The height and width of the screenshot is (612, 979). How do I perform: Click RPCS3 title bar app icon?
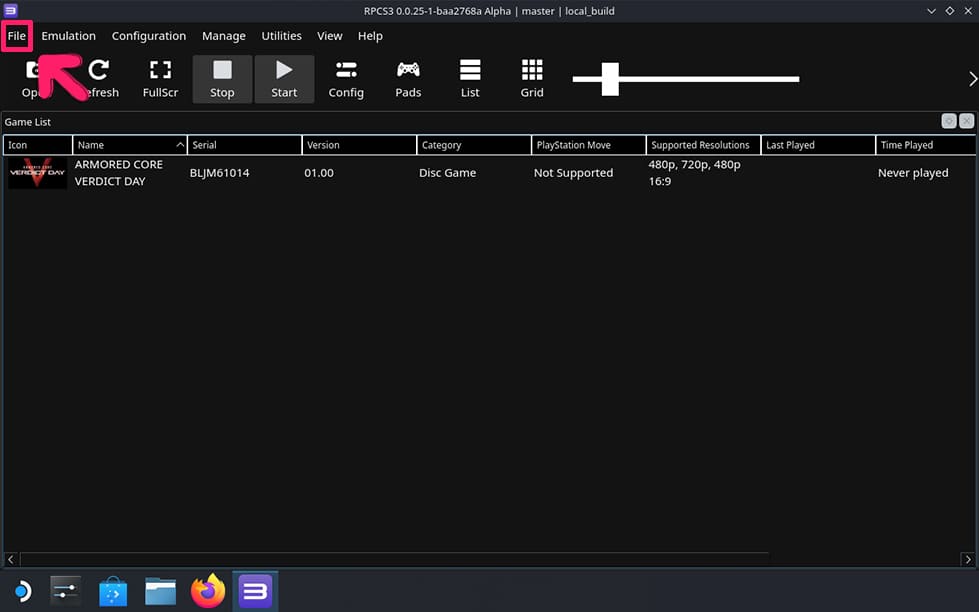[x=11, y=11]
